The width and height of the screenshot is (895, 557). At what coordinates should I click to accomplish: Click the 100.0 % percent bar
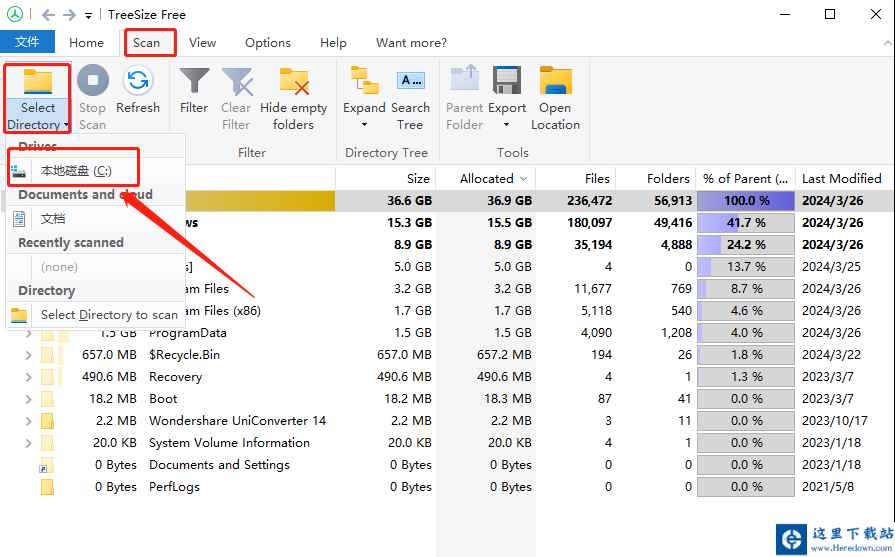746,201
